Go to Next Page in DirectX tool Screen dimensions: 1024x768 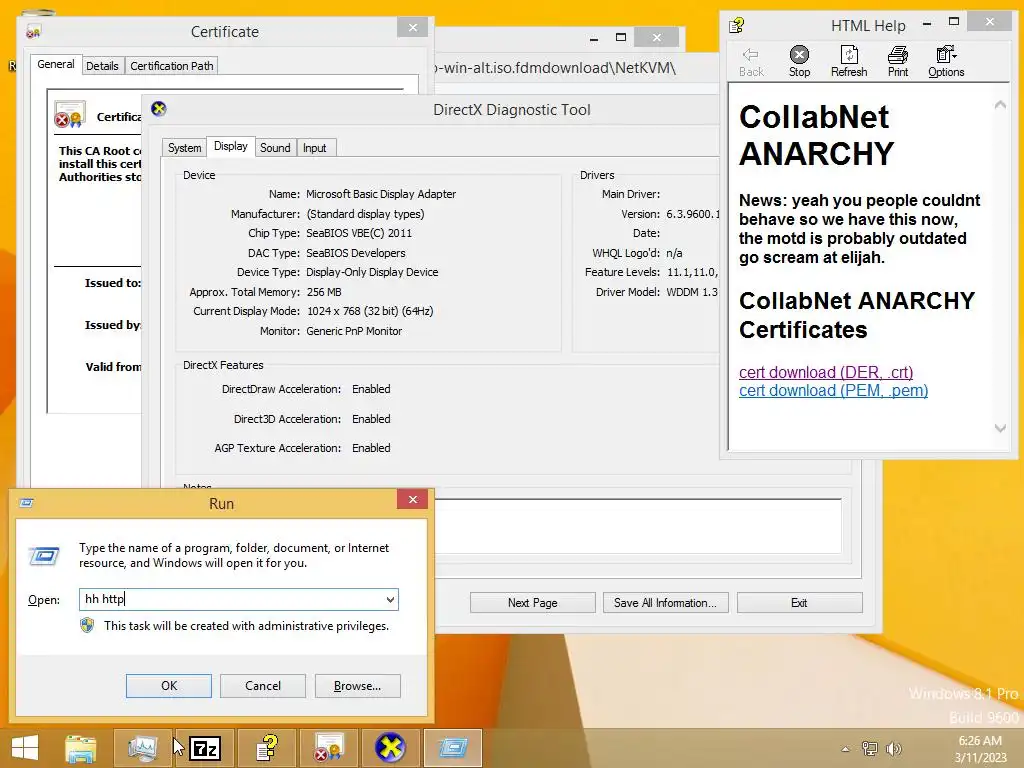click(532, 603)
